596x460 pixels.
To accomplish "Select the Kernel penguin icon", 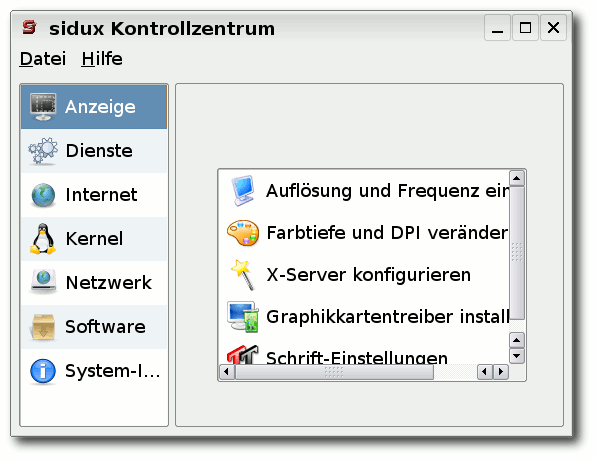I will [x=43, y=239].
